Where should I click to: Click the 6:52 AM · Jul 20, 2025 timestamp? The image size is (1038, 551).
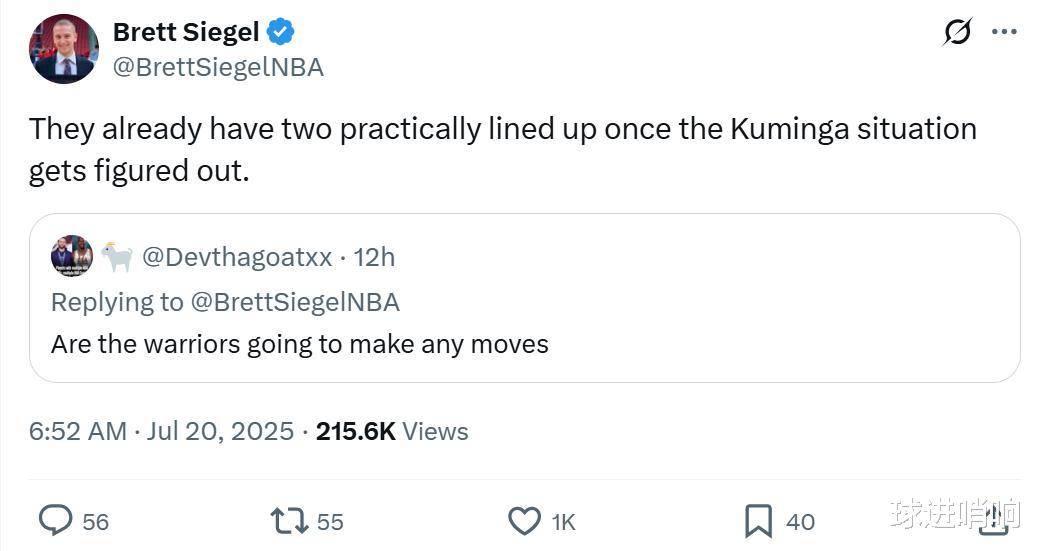pos(161,431)
